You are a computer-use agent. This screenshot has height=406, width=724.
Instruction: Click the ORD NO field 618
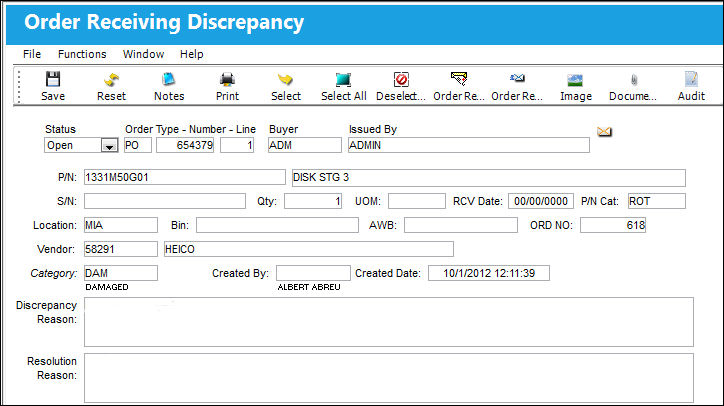click(613, 225)
